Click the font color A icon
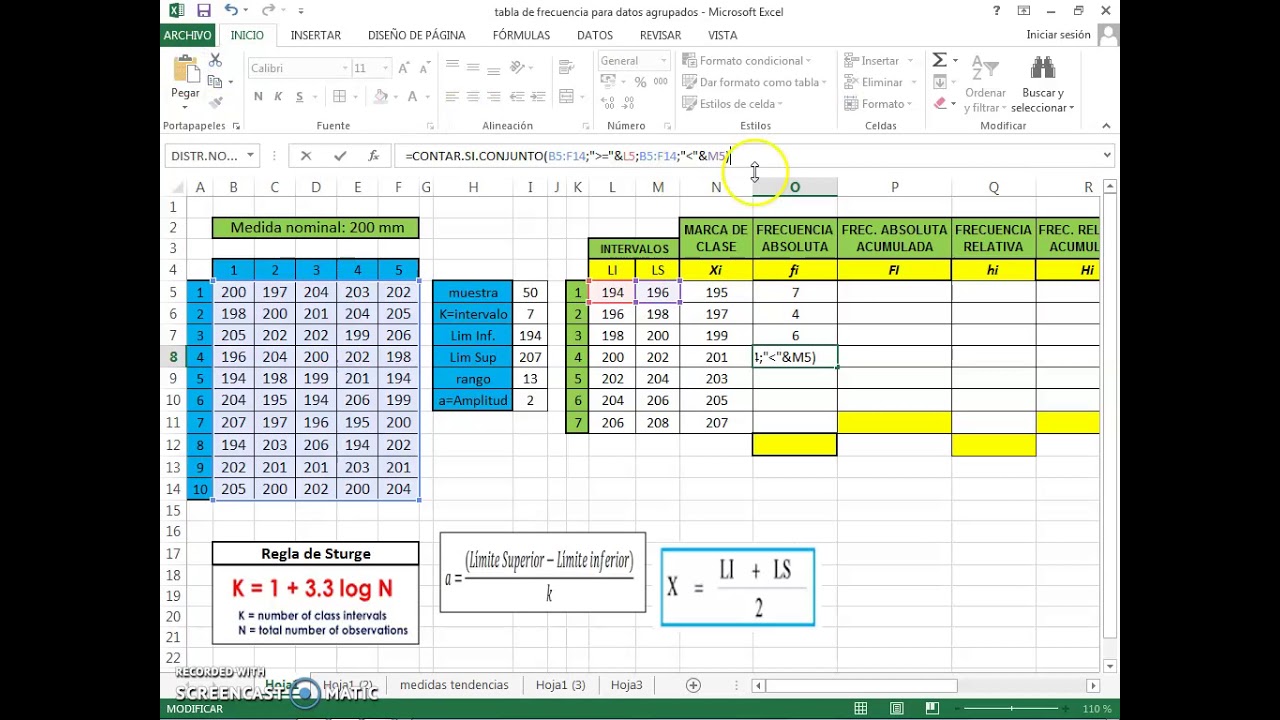This screenshot has height=720, width=1280. 412,97
